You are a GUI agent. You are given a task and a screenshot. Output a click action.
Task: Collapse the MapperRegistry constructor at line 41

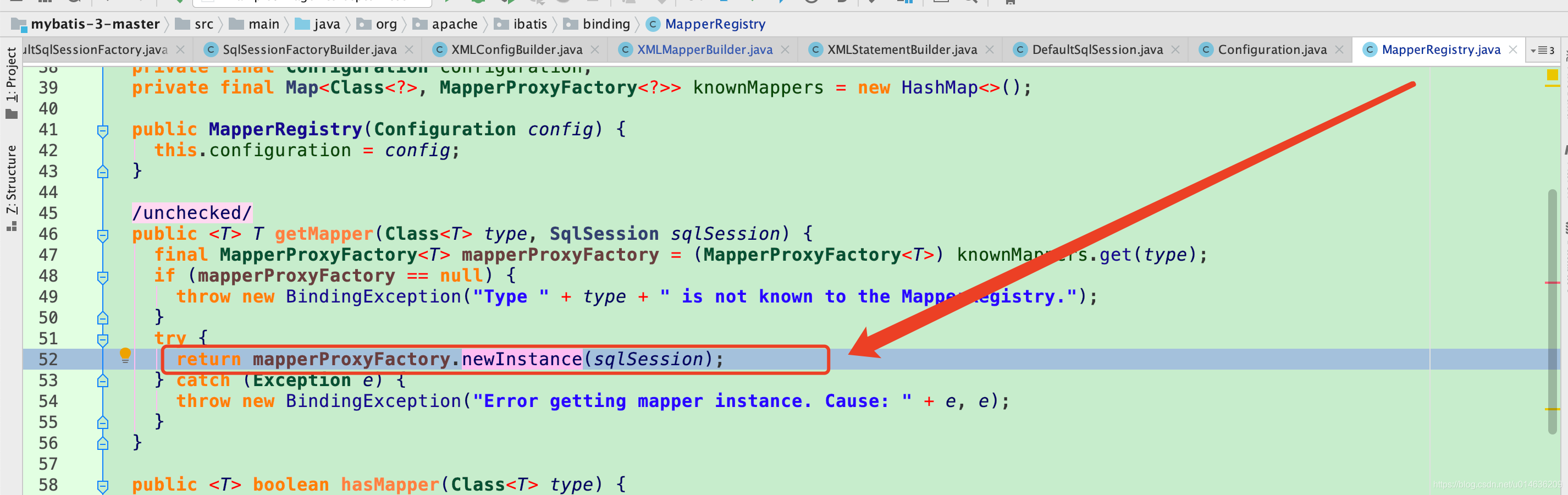click(x=103, y=130)
